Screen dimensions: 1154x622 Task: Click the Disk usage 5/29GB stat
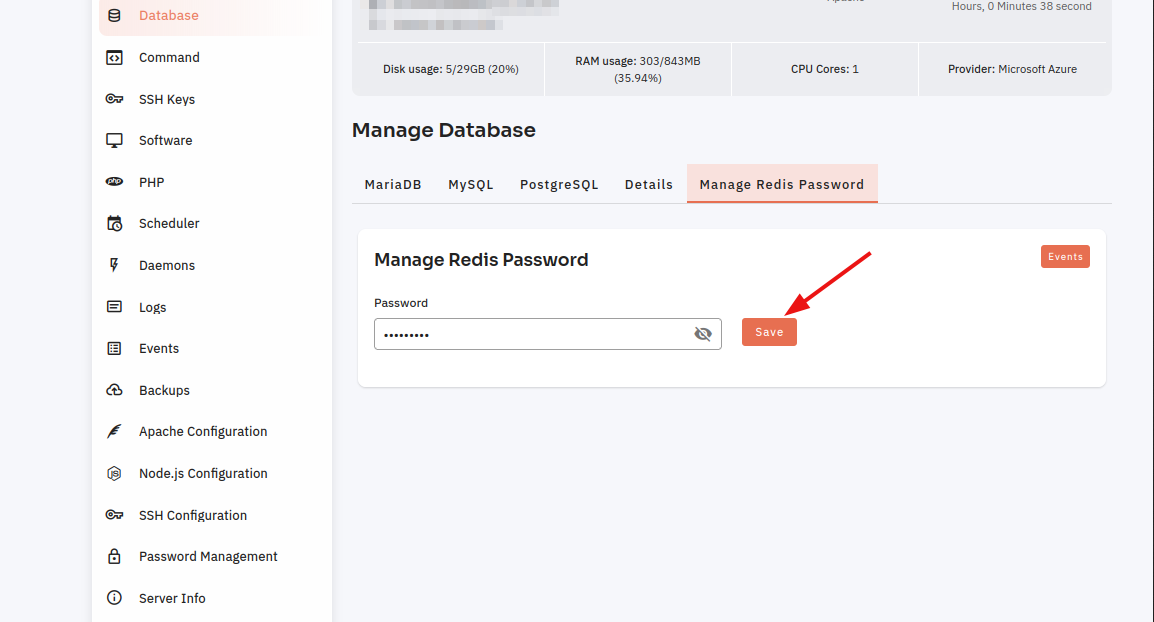click(x=450, y=69)
